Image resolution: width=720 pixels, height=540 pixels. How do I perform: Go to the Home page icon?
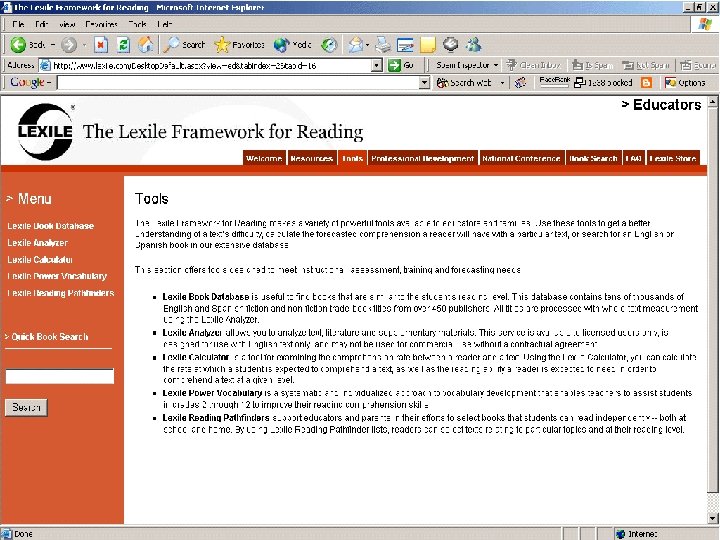coord(146,45)
